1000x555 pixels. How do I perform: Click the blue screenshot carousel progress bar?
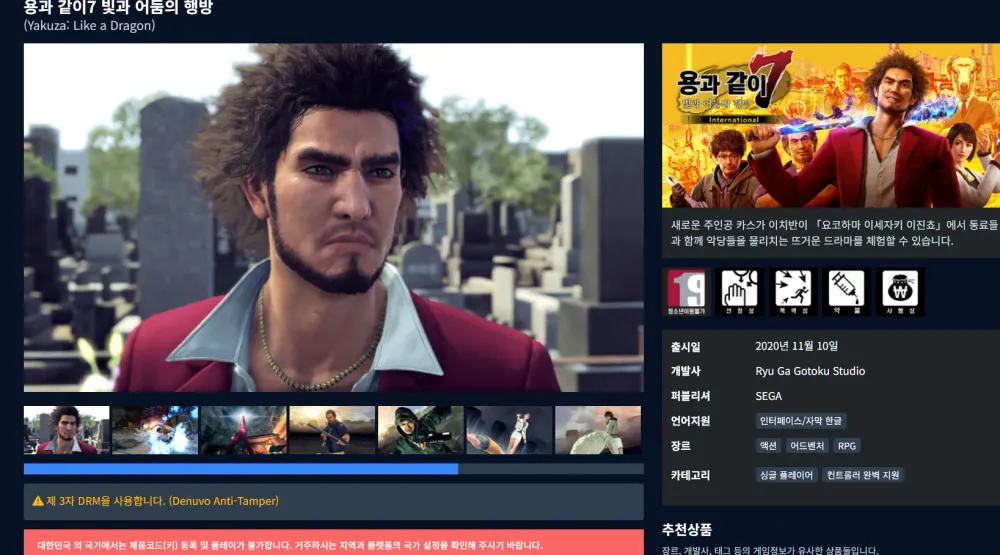pos(240,469)
